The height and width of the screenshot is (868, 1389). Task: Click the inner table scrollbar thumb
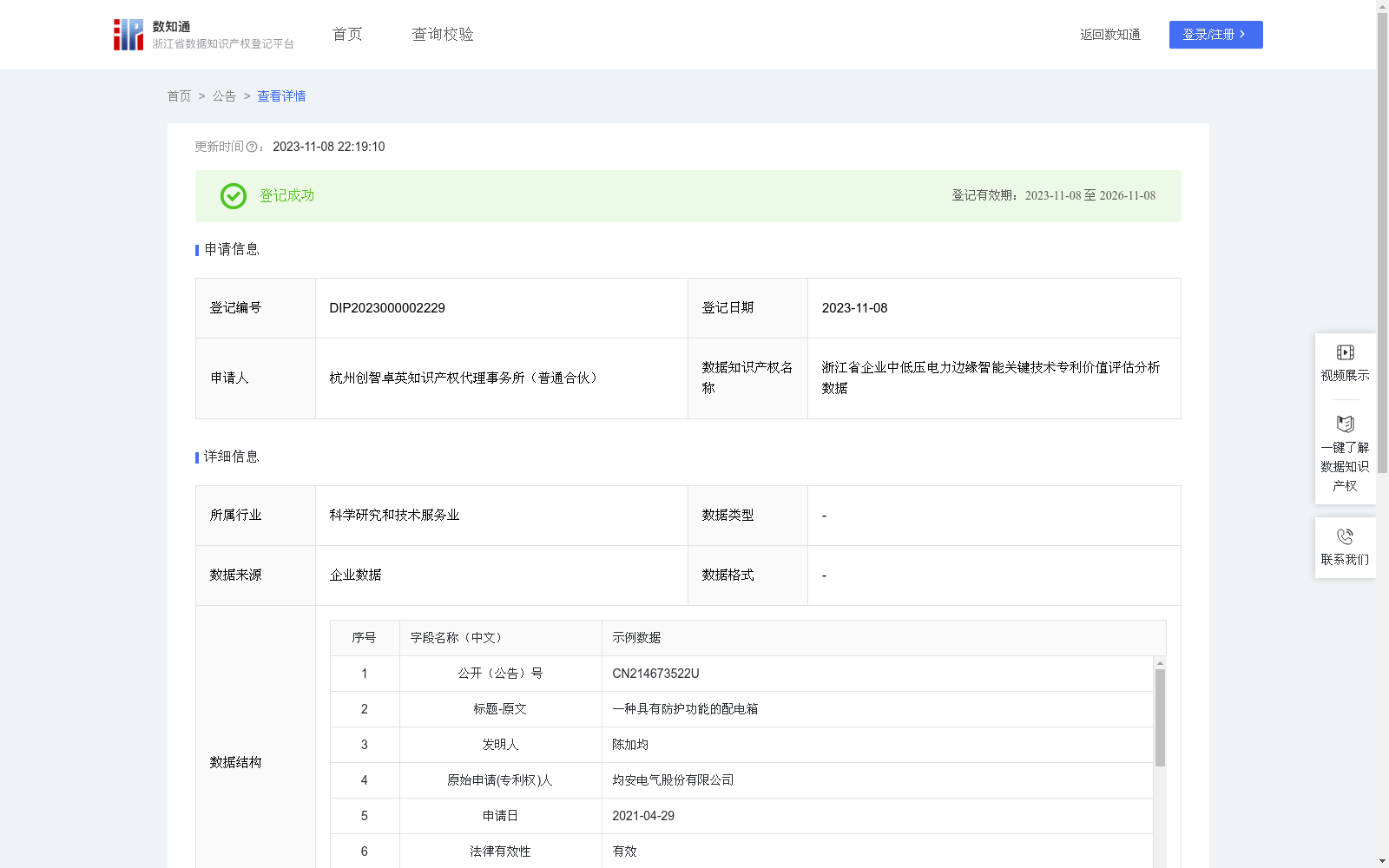coord(1160,718)
